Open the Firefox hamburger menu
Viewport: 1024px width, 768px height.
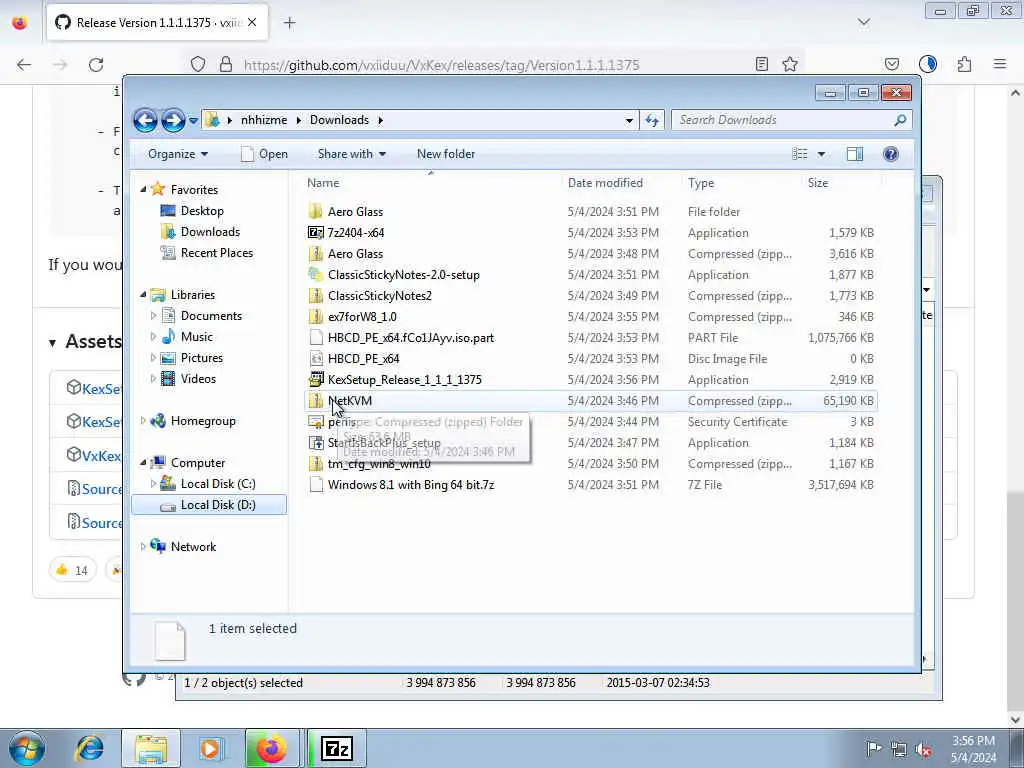pyautogui.click(x=1000, y=64)
